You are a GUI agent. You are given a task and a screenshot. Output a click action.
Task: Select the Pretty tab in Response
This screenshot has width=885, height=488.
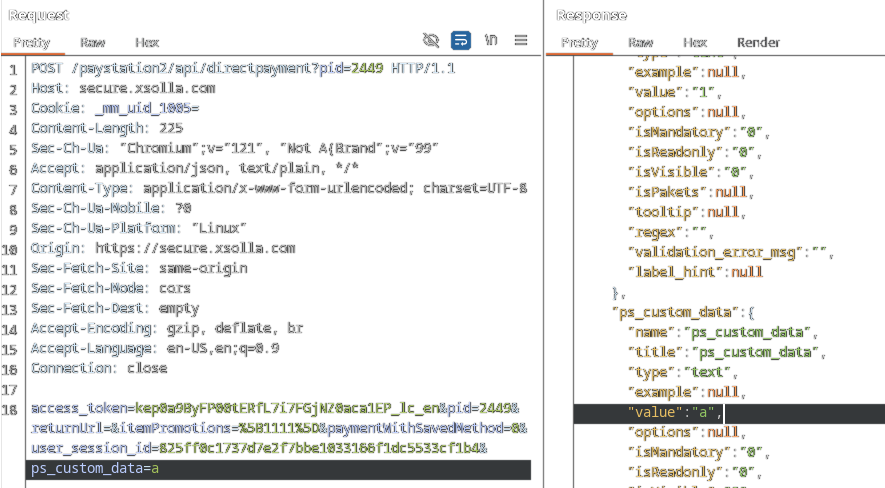click(x=579, y=43)
